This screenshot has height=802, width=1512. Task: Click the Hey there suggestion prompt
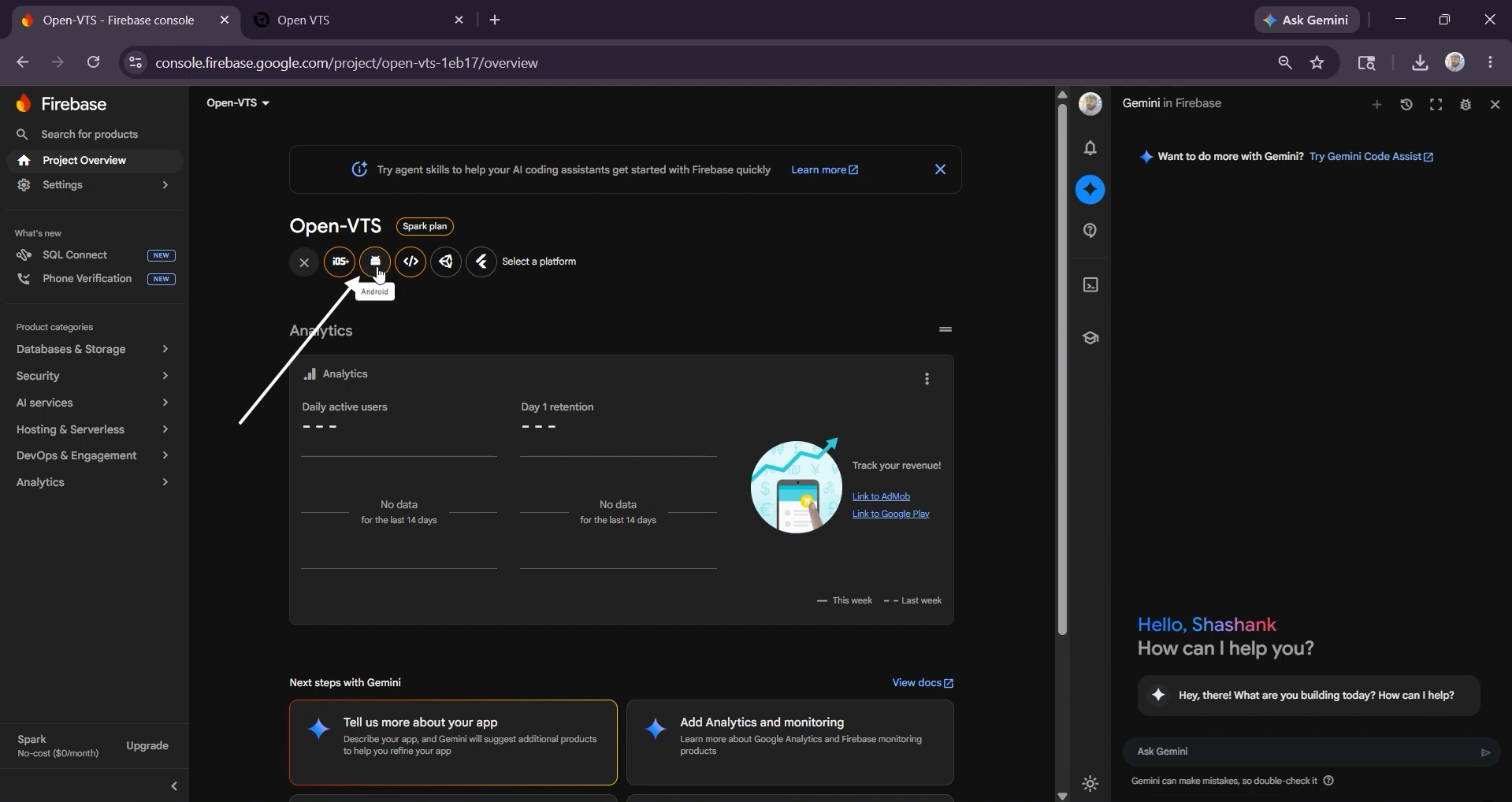point(1309,696)
